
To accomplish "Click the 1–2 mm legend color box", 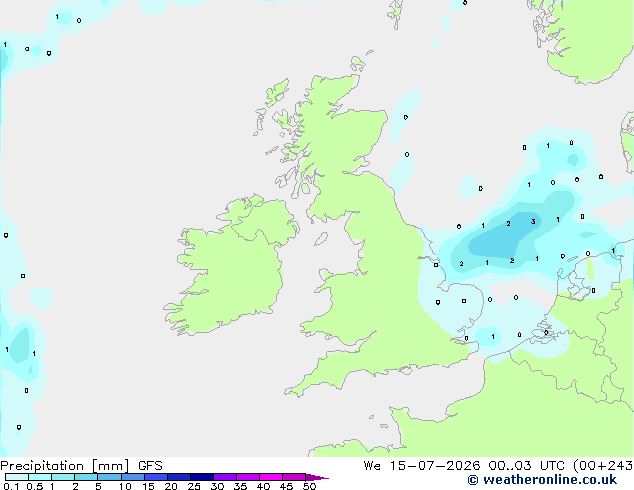I will point(63,477).
